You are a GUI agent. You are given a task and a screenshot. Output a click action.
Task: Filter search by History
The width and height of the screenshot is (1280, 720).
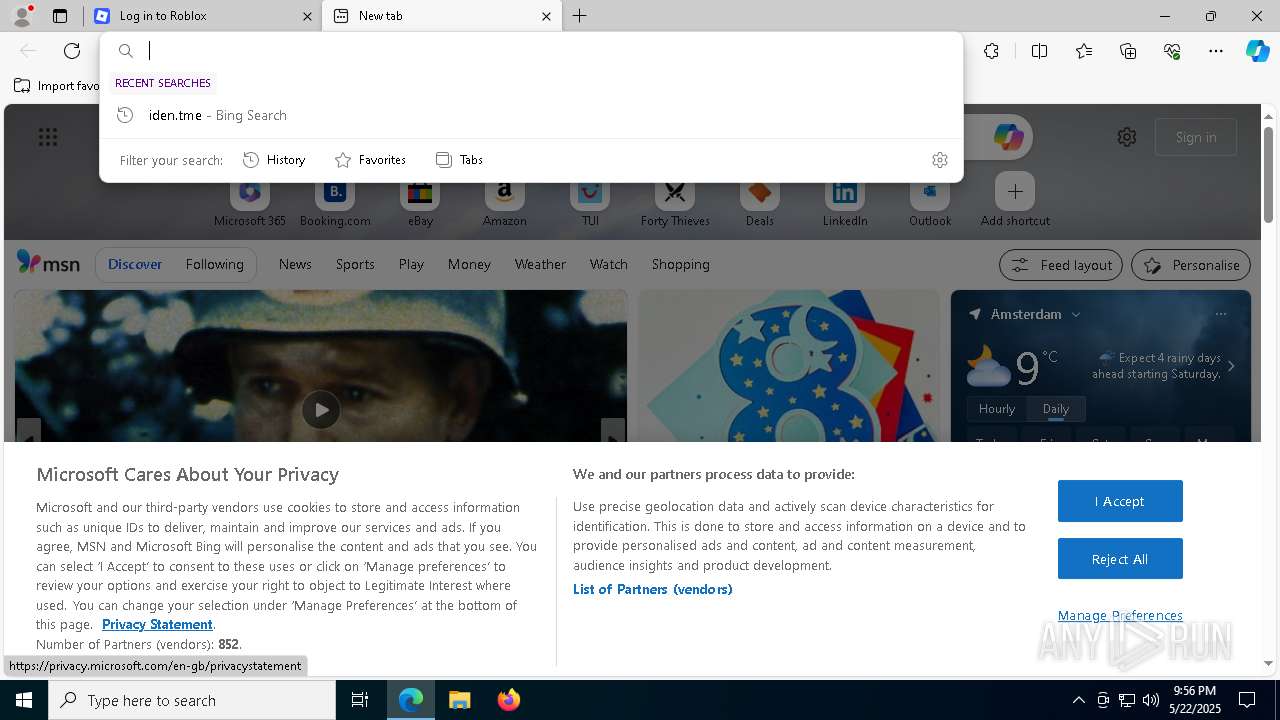274,160
